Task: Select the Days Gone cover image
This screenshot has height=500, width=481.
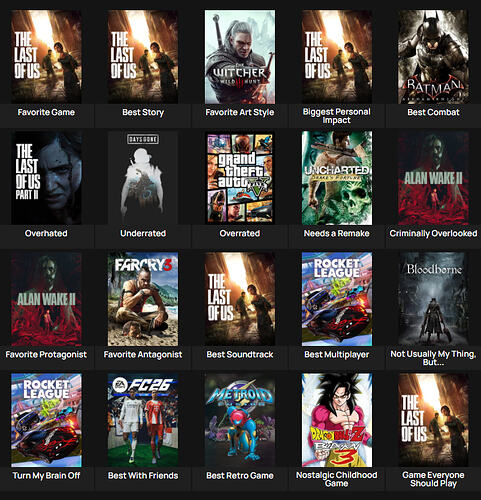Action: (x=143, y=178)
